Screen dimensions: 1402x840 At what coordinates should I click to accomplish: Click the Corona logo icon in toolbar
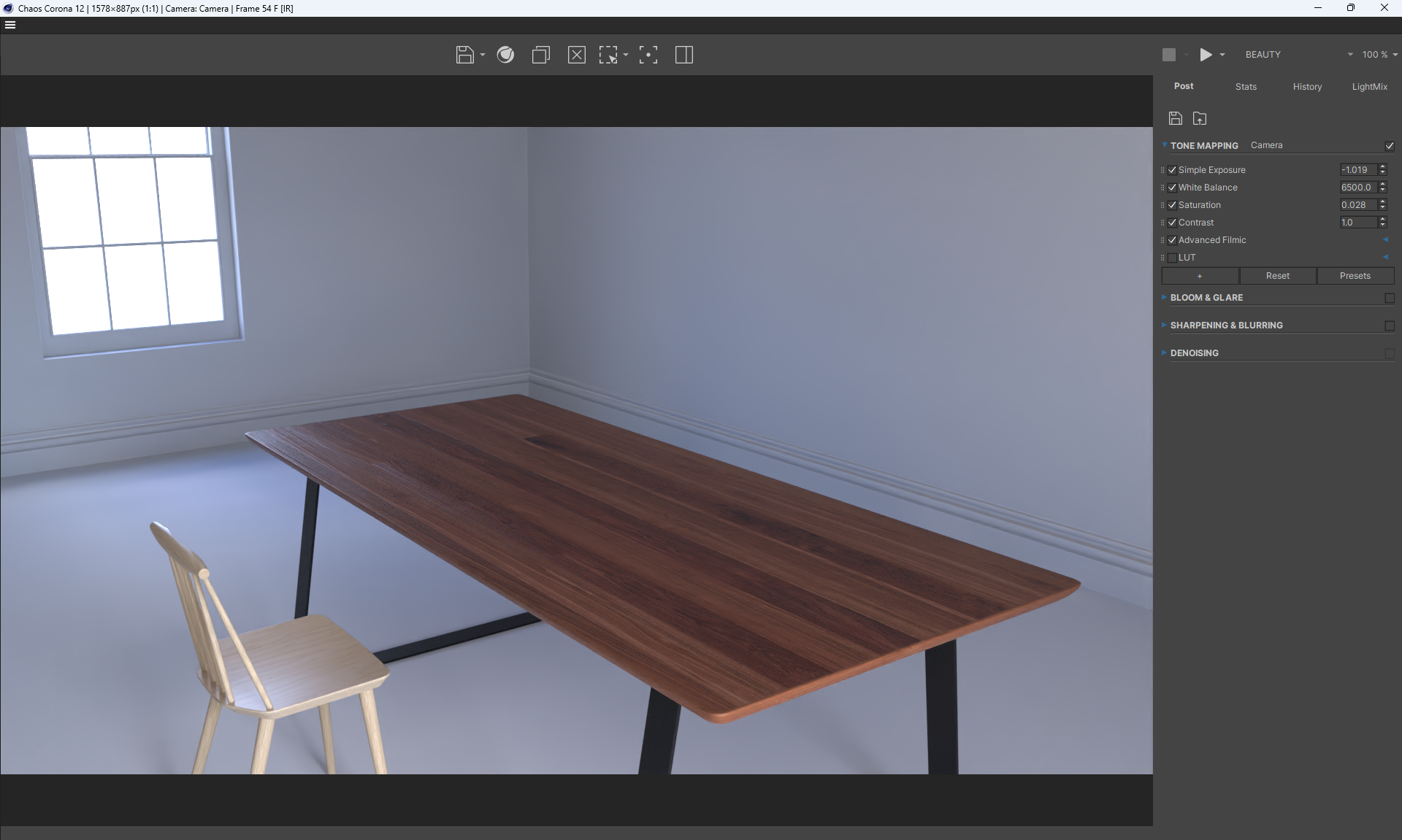(x=505, y=55)
